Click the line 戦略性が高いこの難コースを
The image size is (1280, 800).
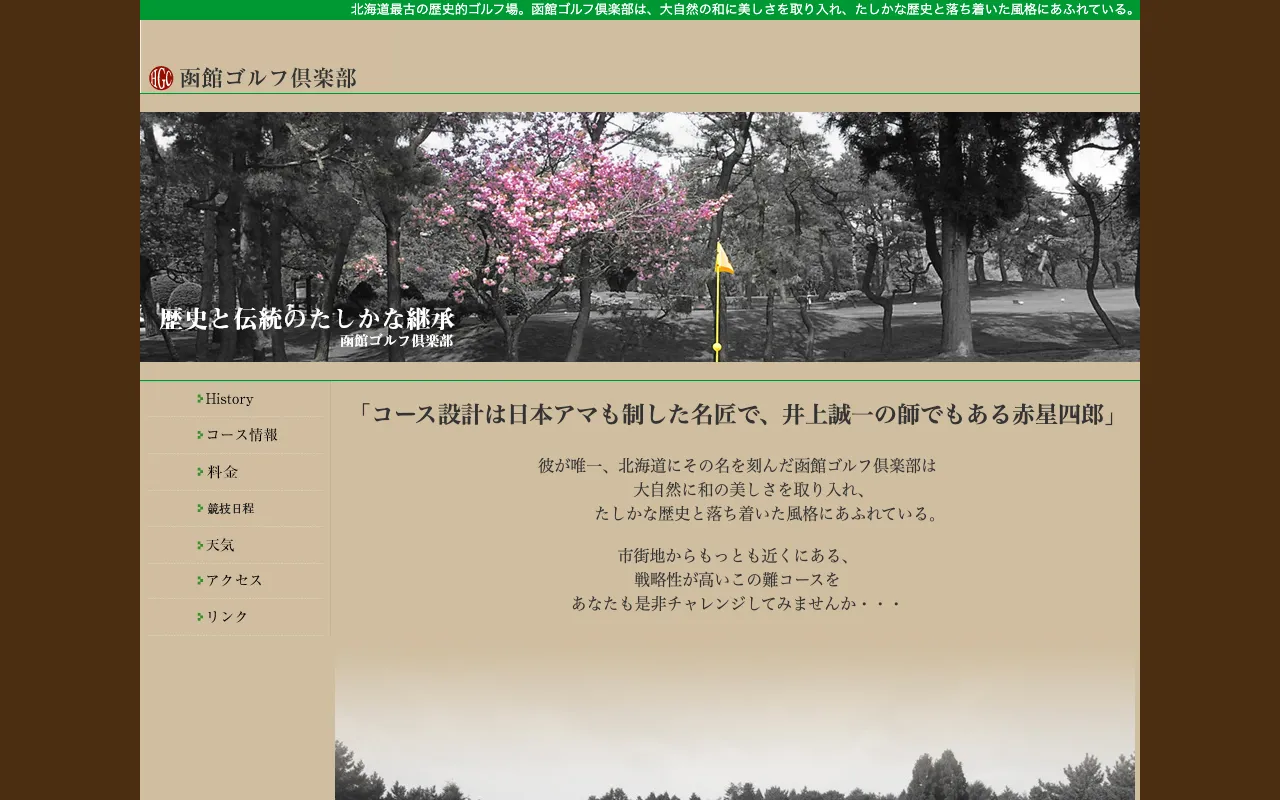pos(737,579)
